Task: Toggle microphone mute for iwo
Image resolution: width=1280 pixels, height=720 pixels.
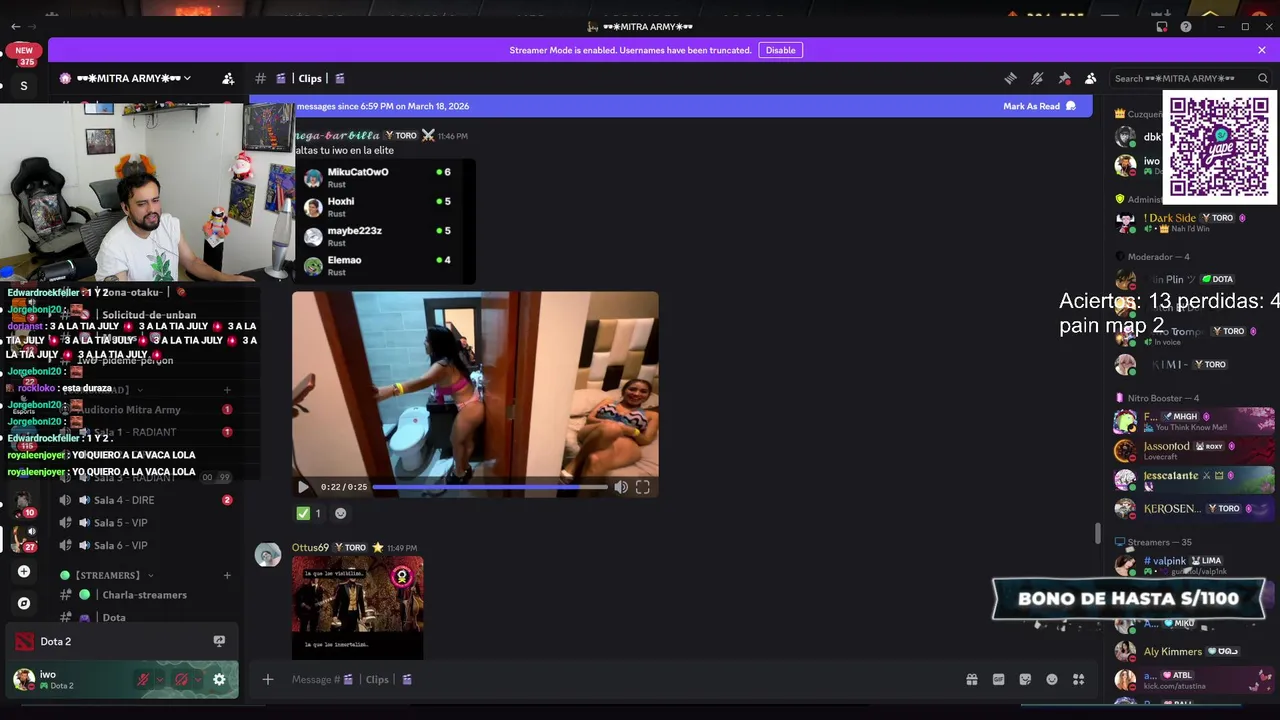Action: pyautogui.click(x=143, y=680)
